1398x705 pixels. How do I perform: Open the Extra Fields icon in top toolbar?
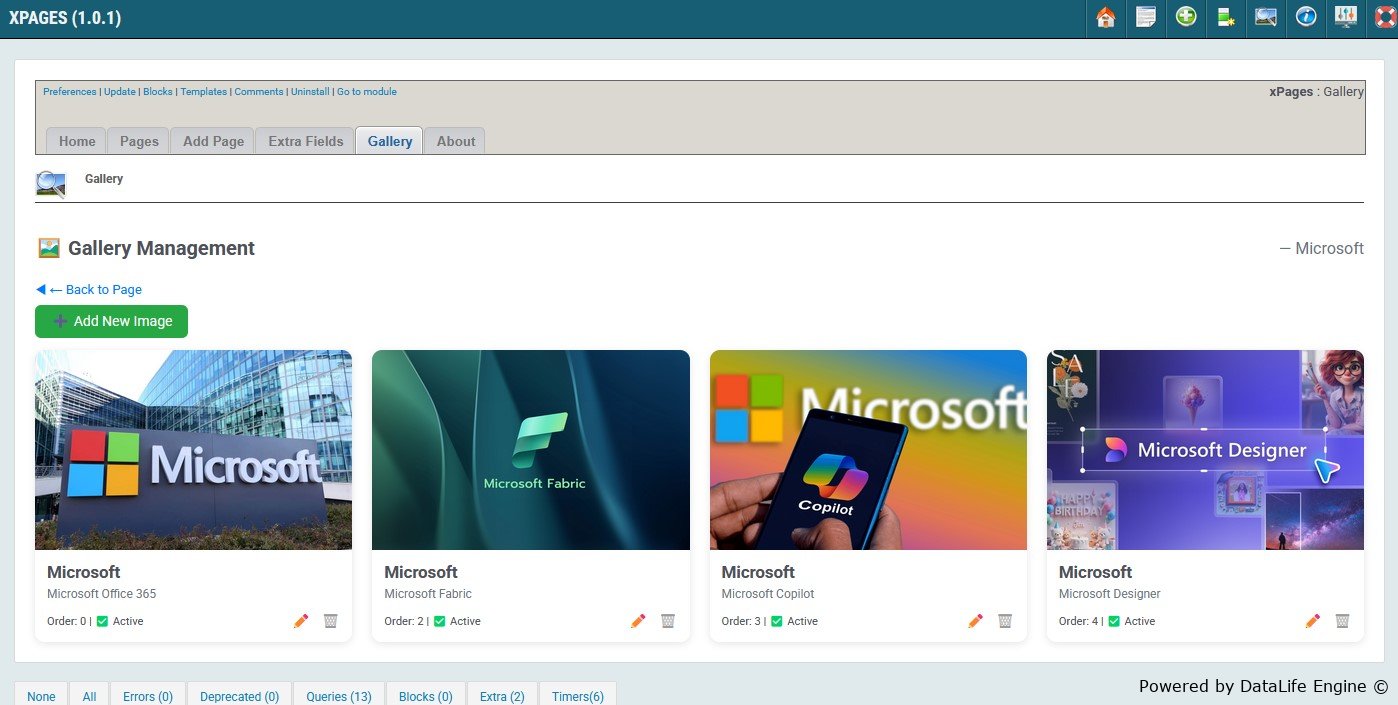click(1226, 18)
